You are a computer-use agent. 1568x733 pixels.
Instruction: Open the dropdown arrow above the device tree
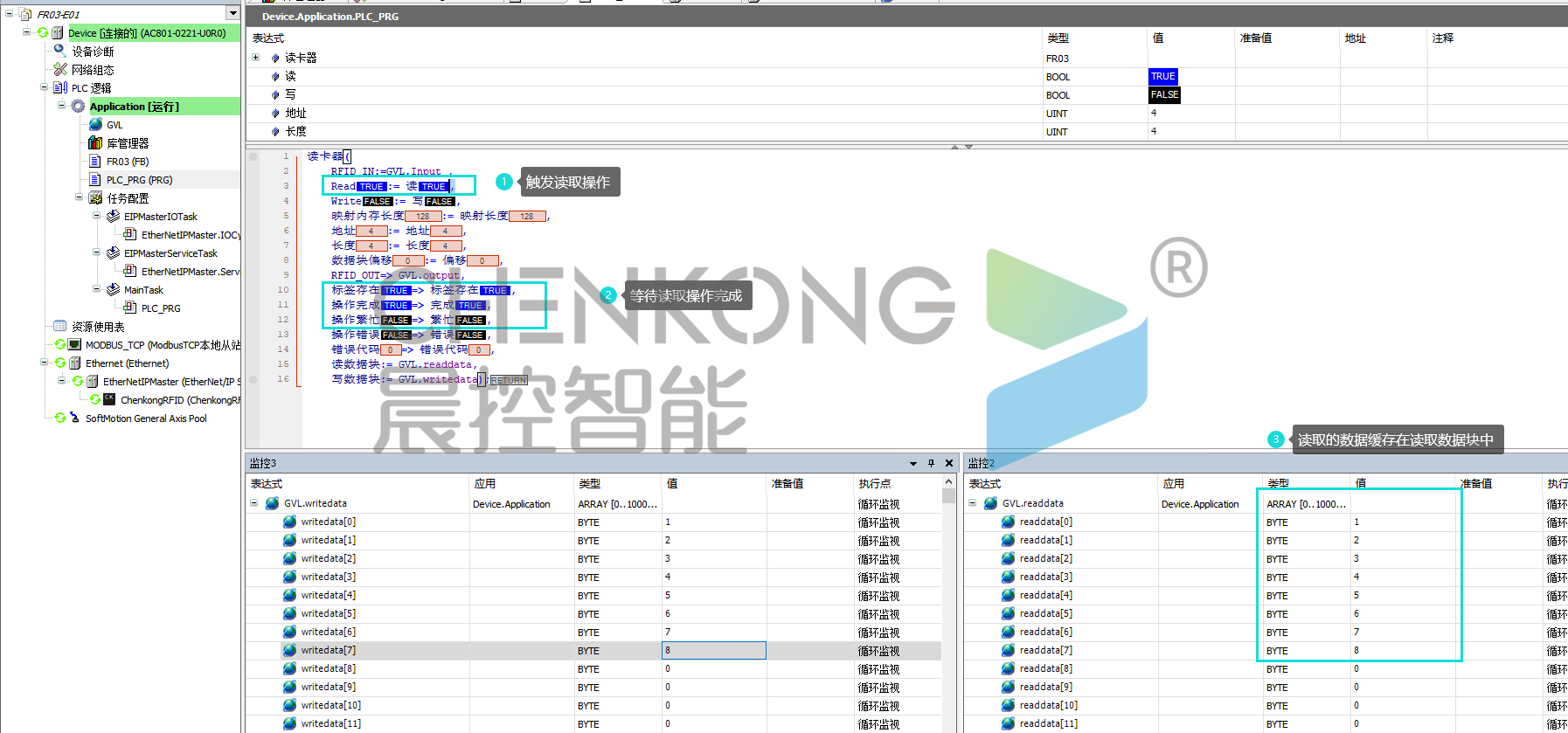click(232, 13)
